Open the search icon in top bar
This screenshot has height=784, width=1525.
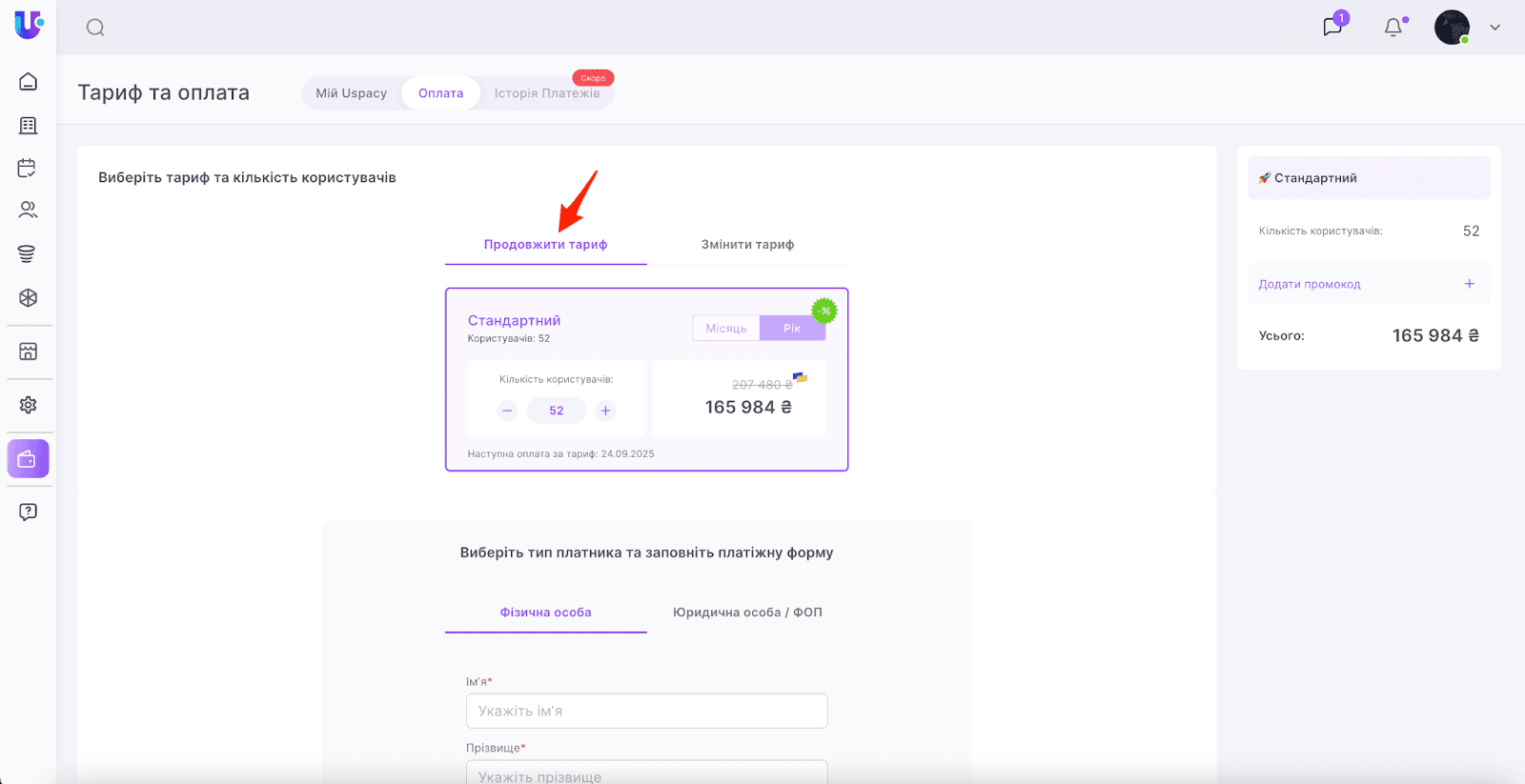click(x=95, y=28)
